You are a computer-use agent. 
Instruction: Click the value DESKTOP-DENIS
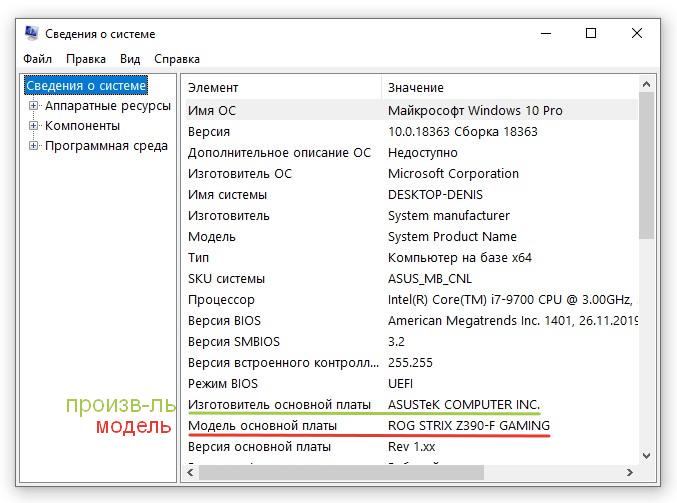(x=435, y=195)
